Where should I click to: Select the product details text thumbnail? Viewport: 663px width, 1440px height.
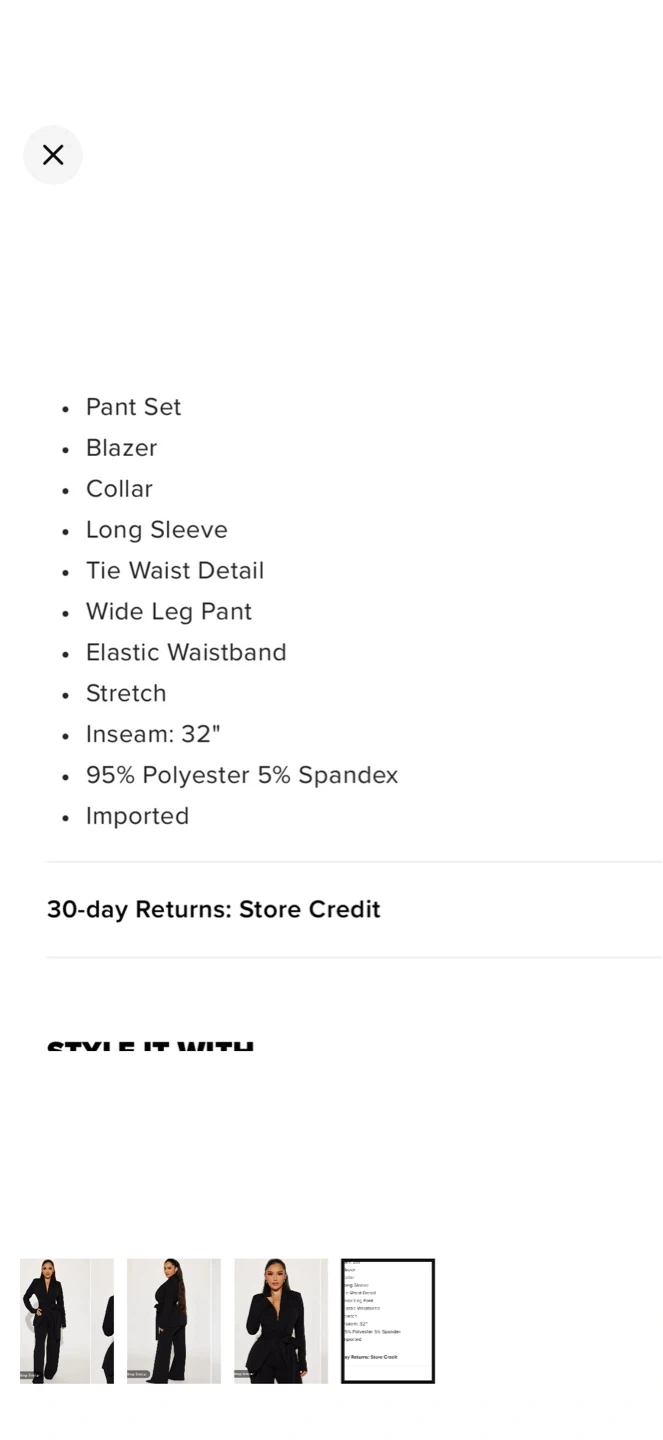pos(388,1320)
